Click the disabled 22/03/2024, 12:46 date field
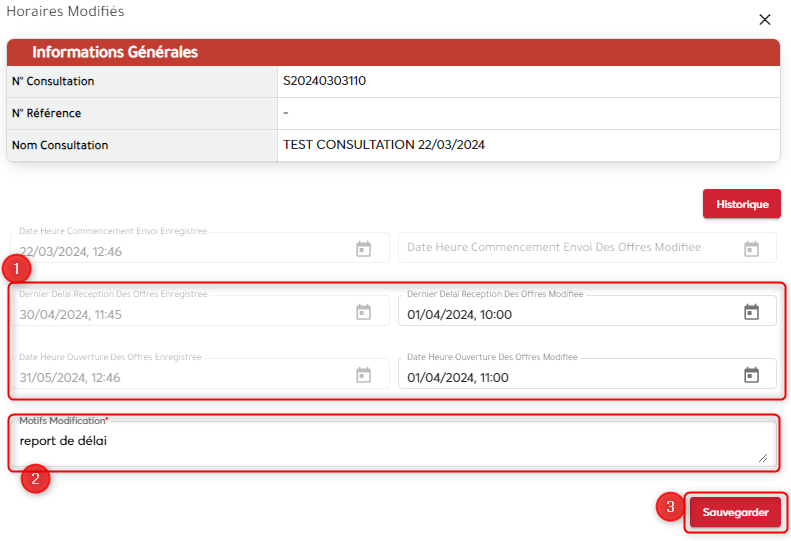The height and width of the screenshot is (541, 791). click(x=180, y=250)
